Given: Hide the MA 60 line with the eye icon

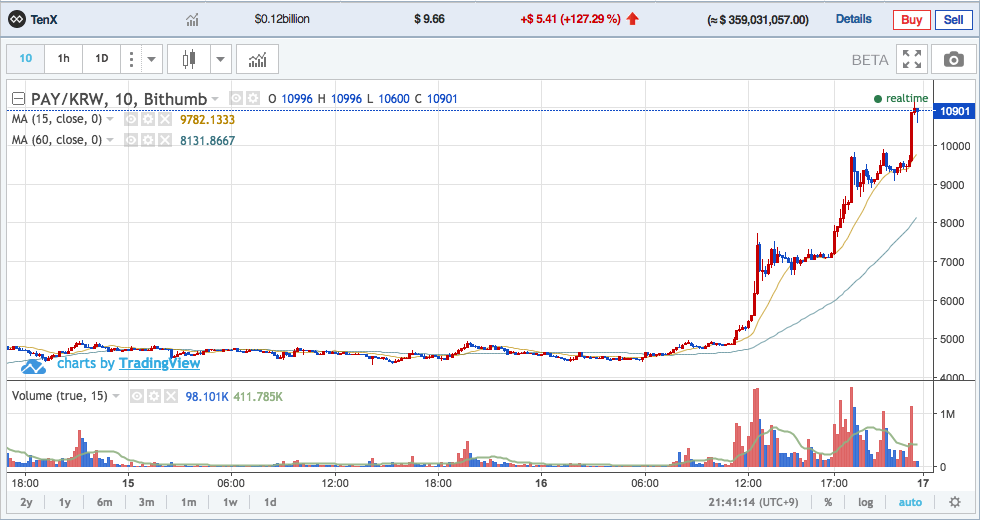Looking at the screenshot, I should tap(131, 140).
